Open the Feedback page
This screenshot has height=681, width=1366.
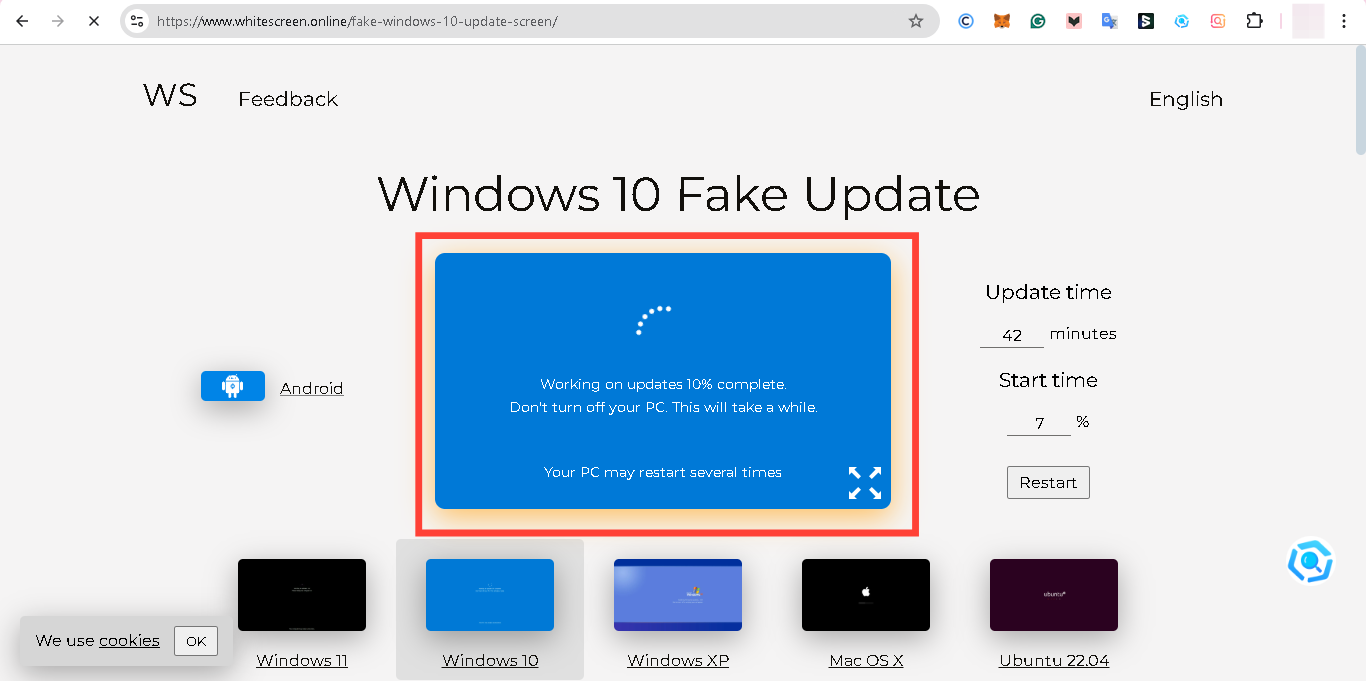(x=288, y=99)
